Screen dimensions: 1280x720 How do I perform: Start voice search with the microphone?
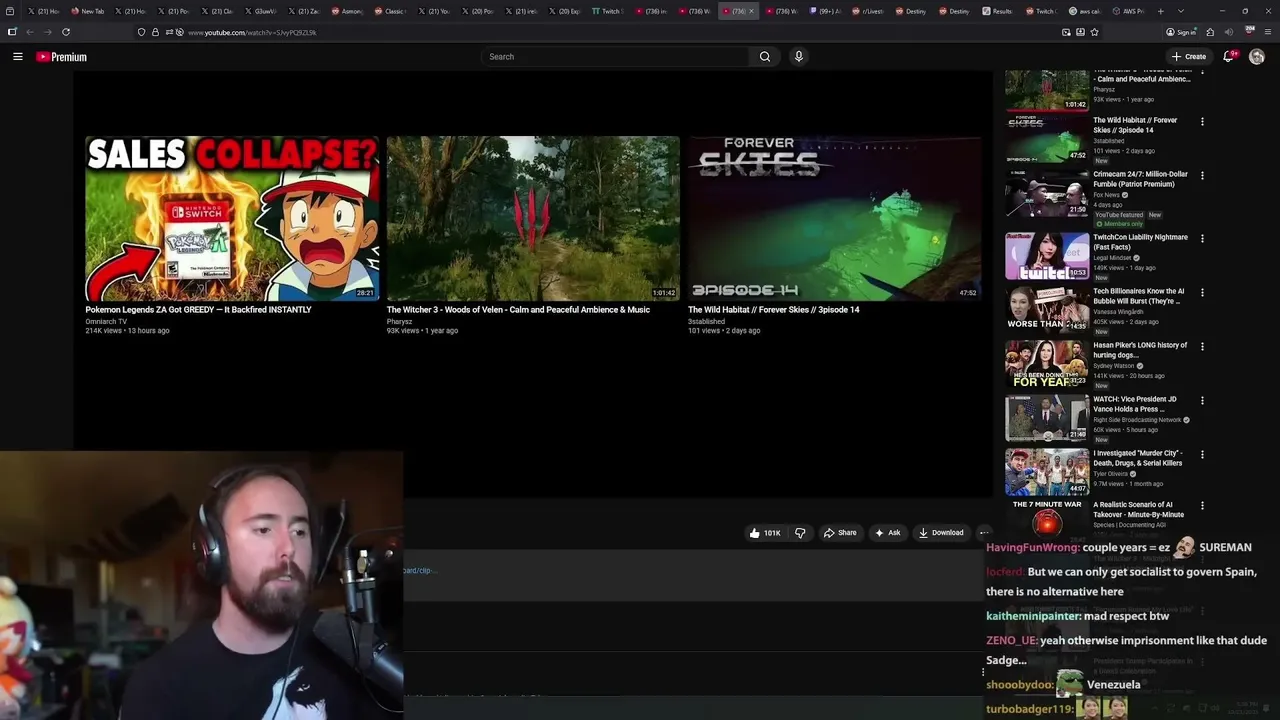click(x=798, y=57)
